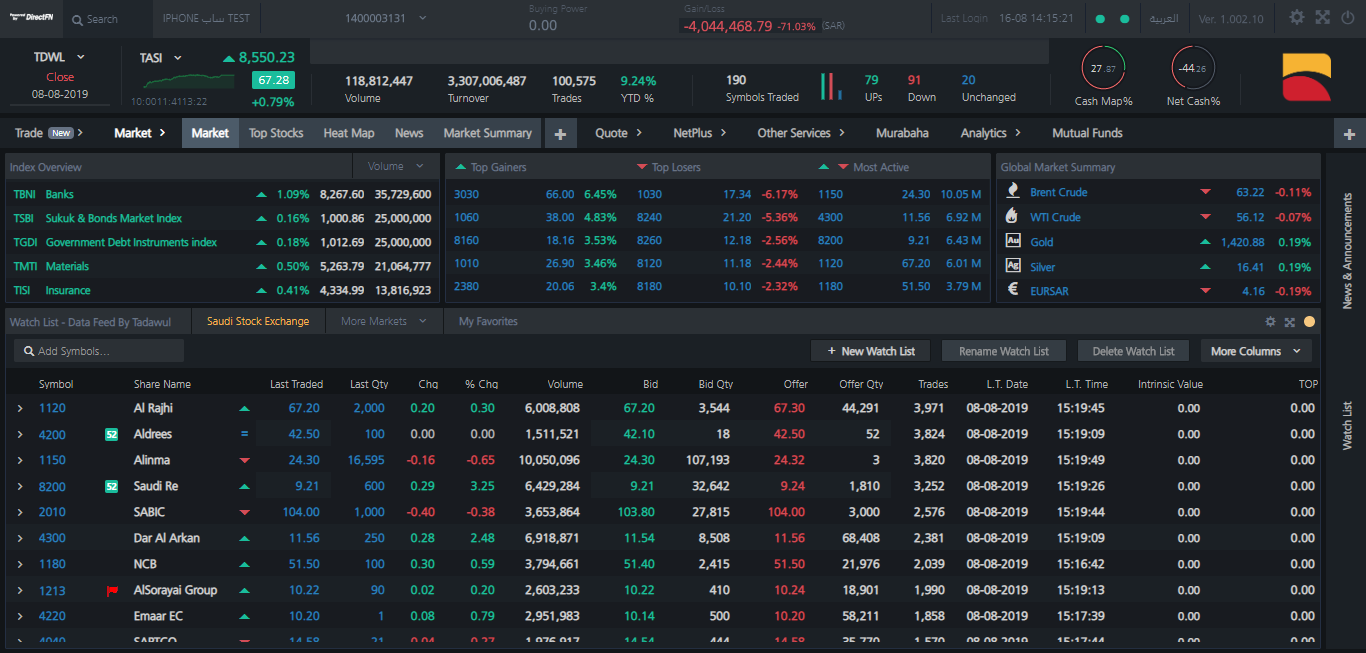The image size is (1366, 653).
Task: Click the Brent Crude oil icon
Action: [1012, 192]
